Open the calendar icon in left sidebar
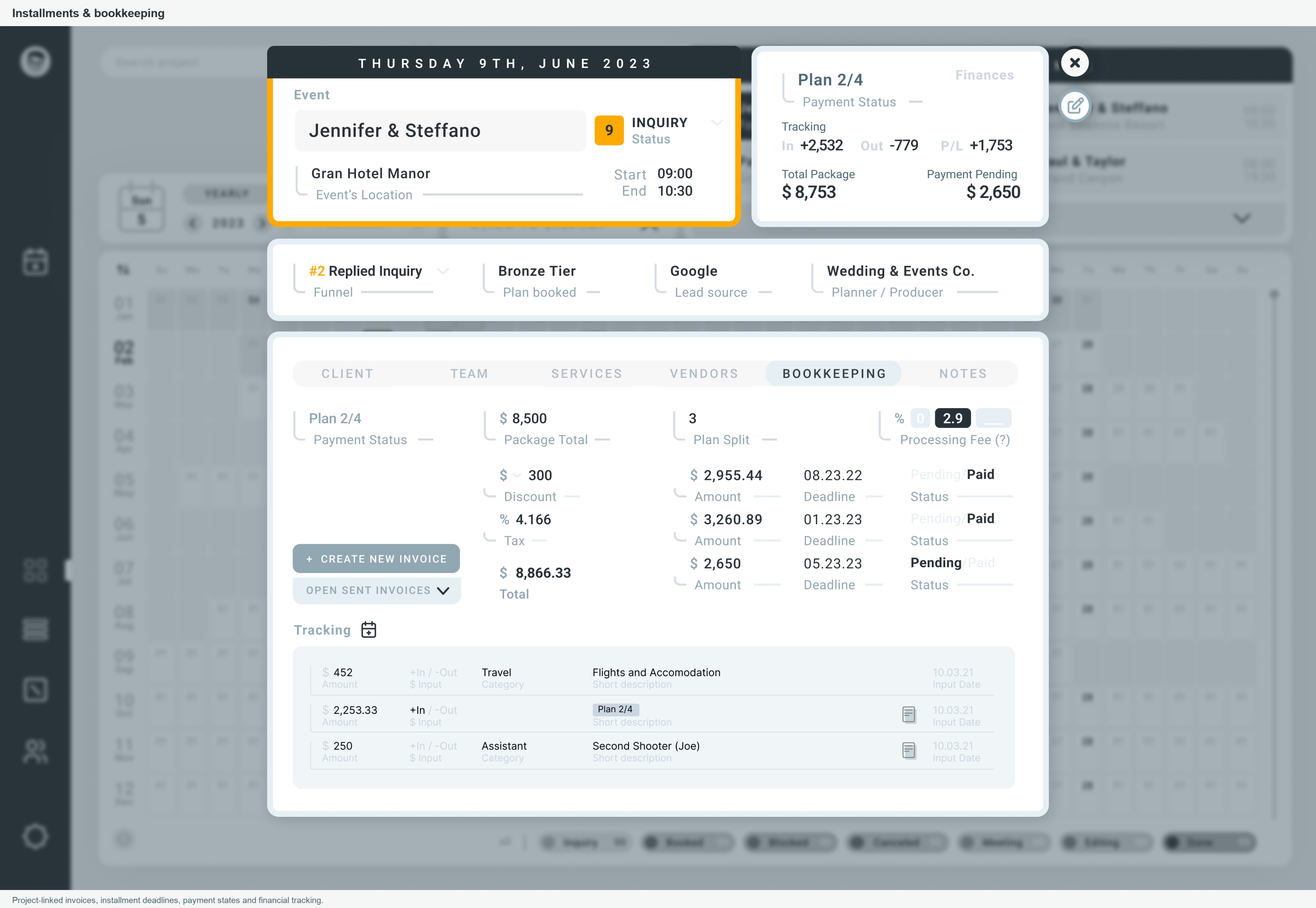1316x908 pixels. (35, 262)
